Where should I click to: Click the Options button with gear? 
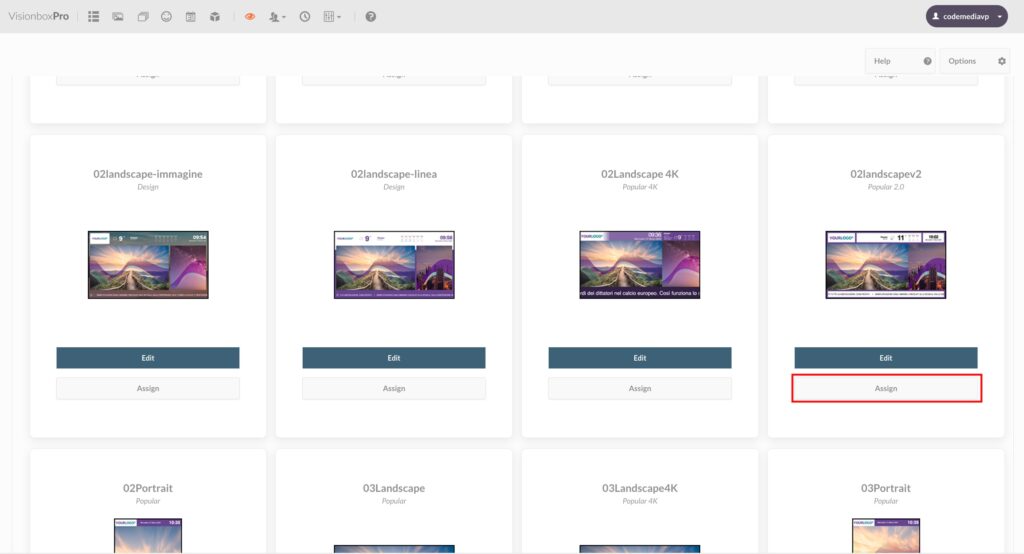pyautogui.click(x=975, y=61)
